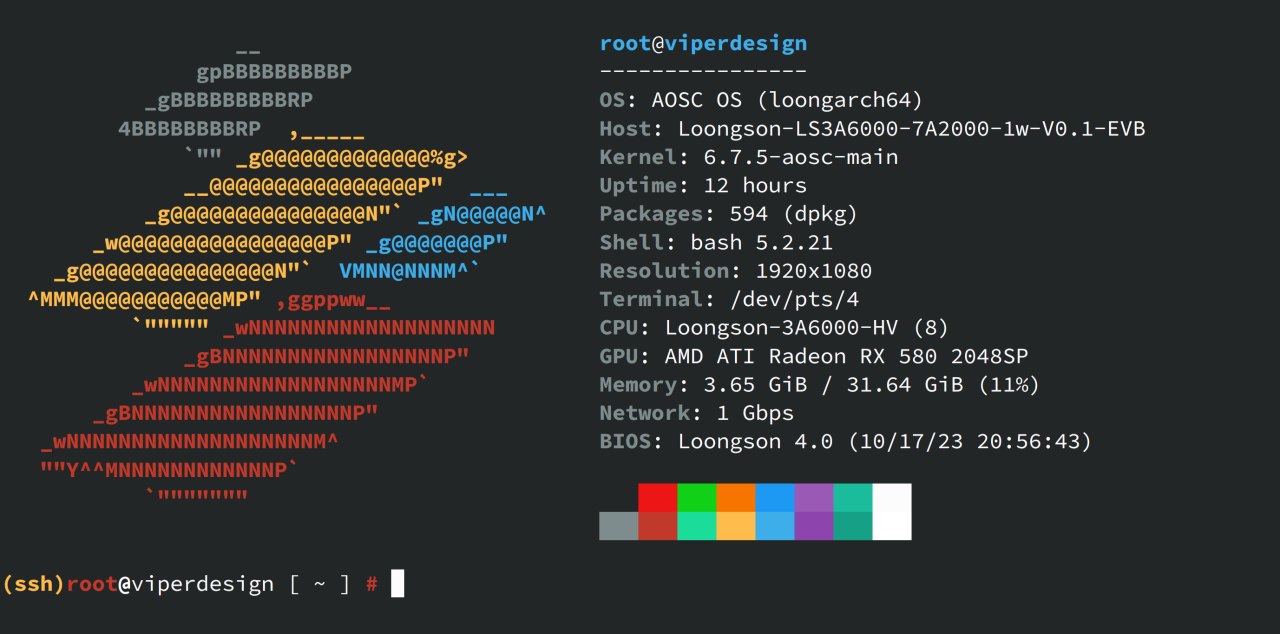Pick the orange swatch in the top palette row
The width and height of the screenshot is (1280, 634).
coord(735,498)
